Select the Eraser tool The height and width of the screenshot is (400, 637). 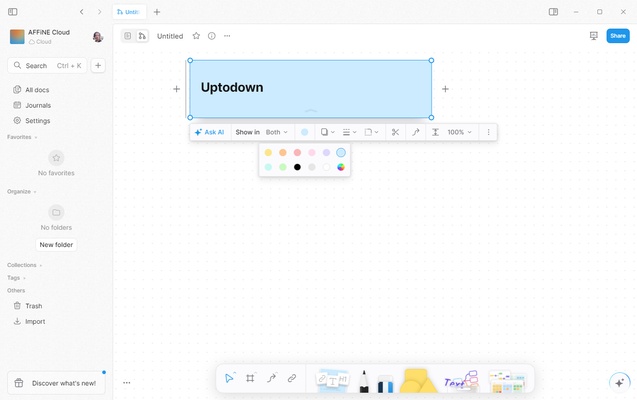pos(385,383)
